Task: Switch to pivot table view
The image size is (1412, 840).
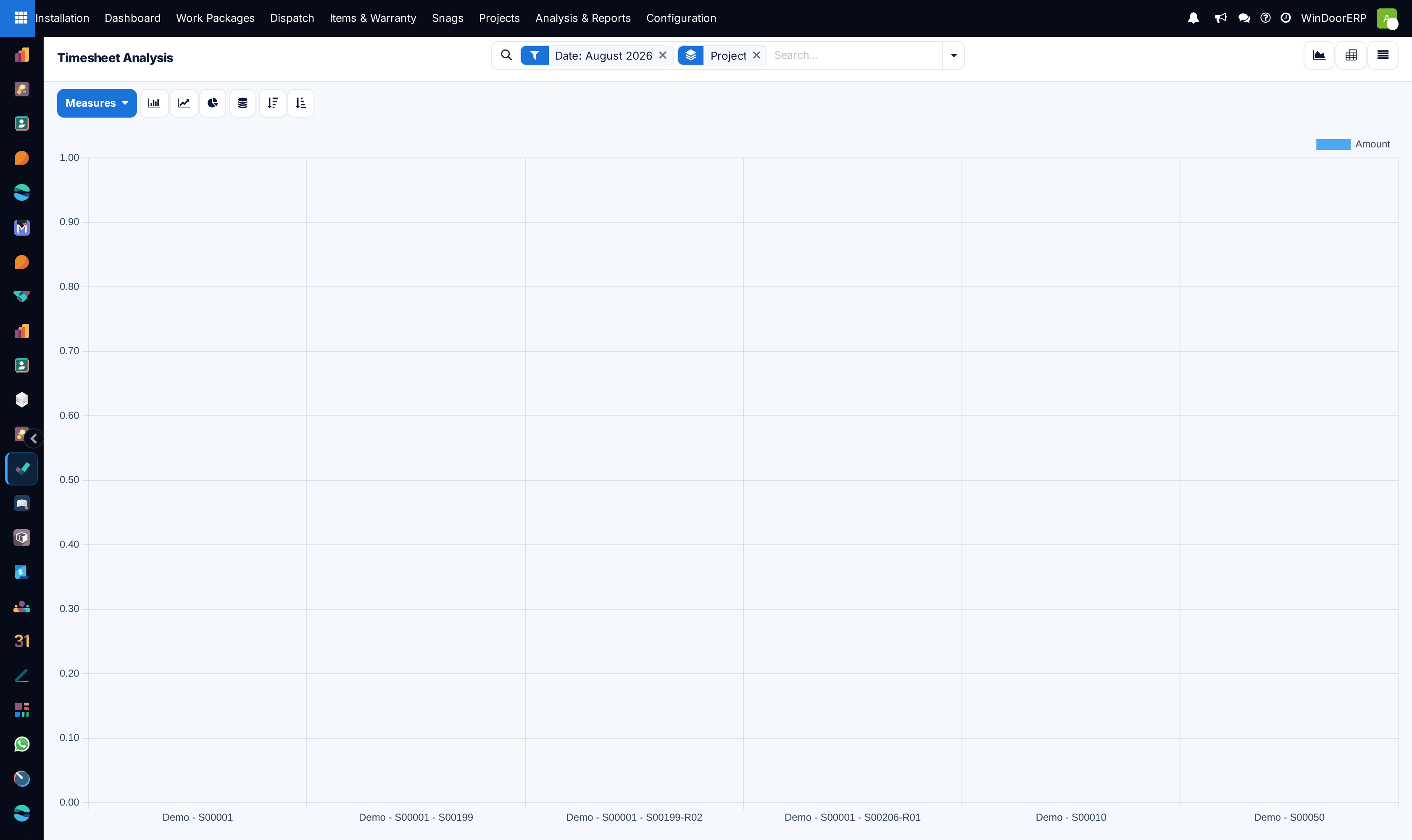Action: (x=1351, y=55)
